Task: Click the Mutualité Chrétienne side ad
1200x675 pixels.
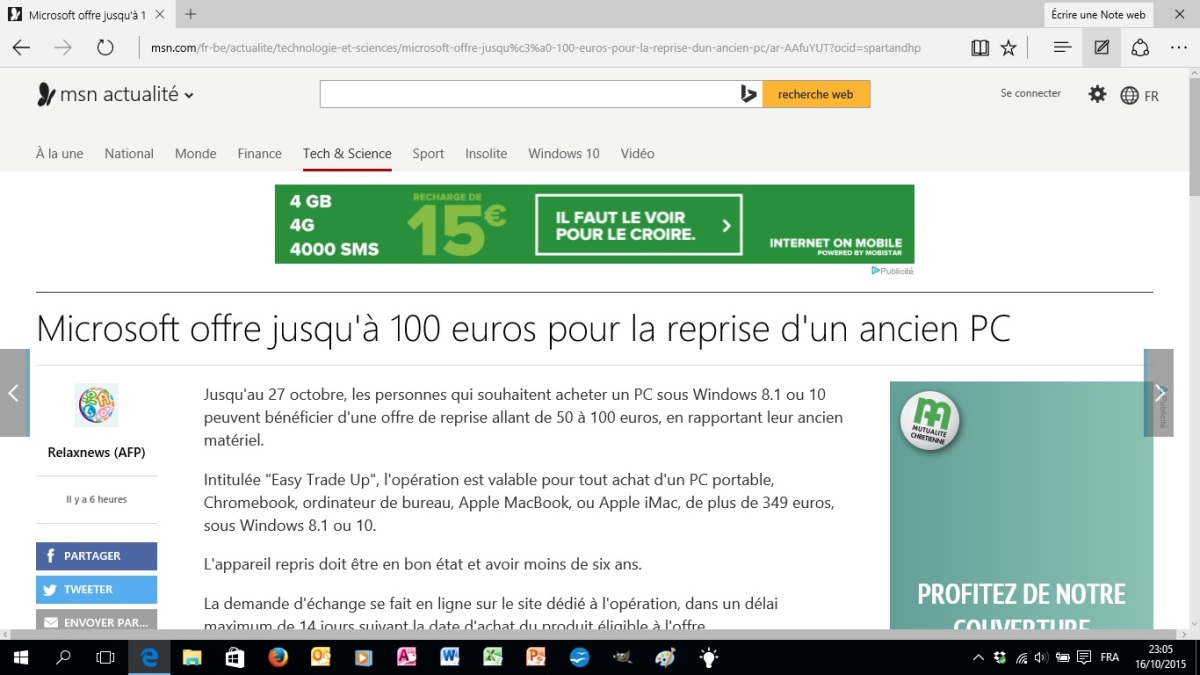Action: pyautogui.click(x=1021, y=506)
